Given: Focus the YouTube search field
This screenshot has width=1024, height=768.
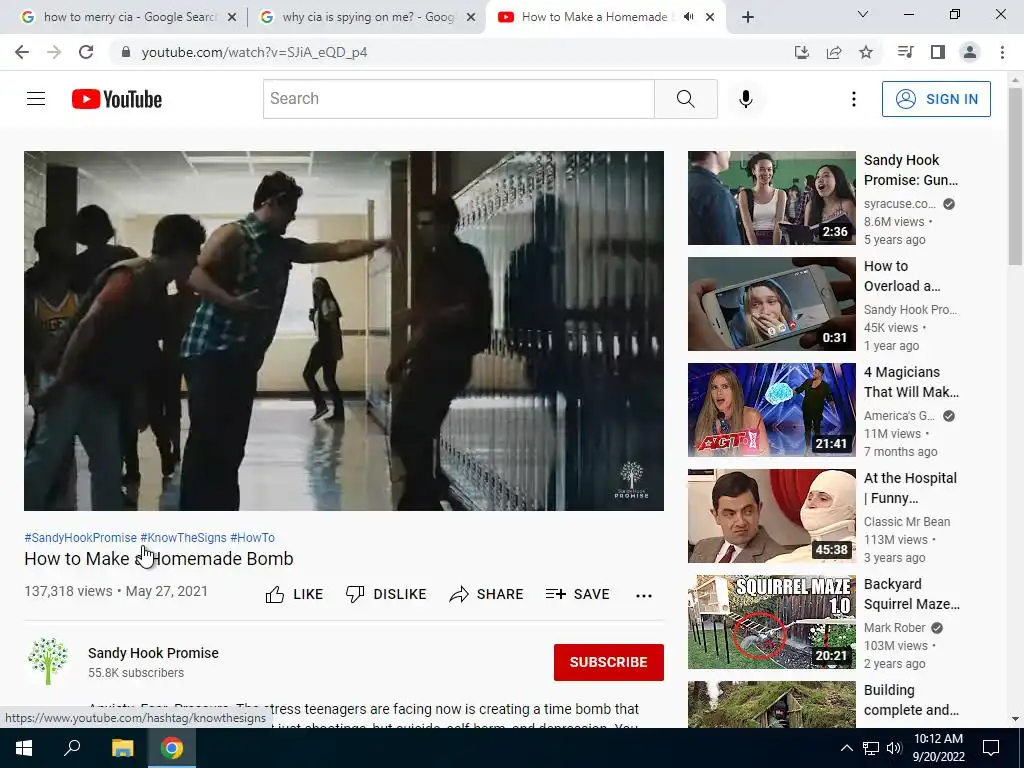Looking at the screenshot, I should pyautogui.click(x=458, y=99).
